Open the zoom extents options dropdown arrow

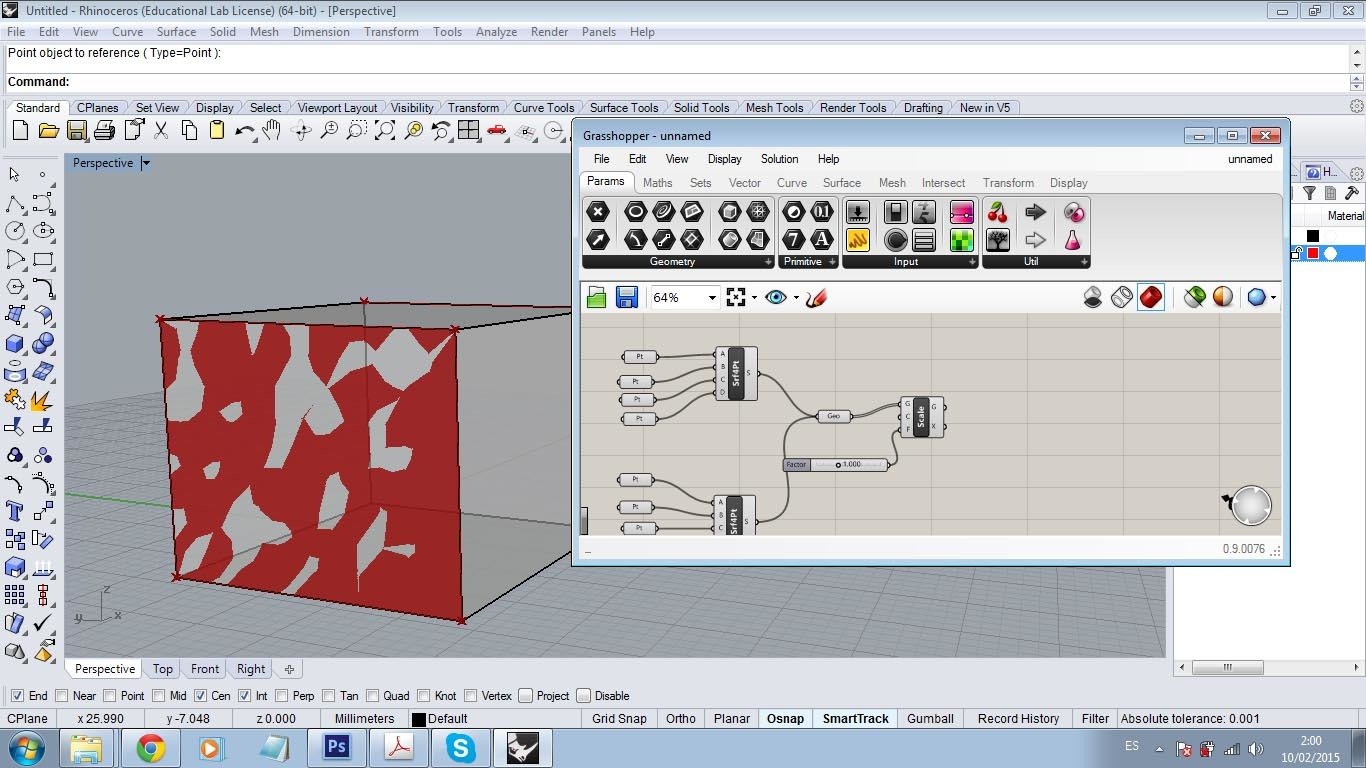[x=754, y=297]
